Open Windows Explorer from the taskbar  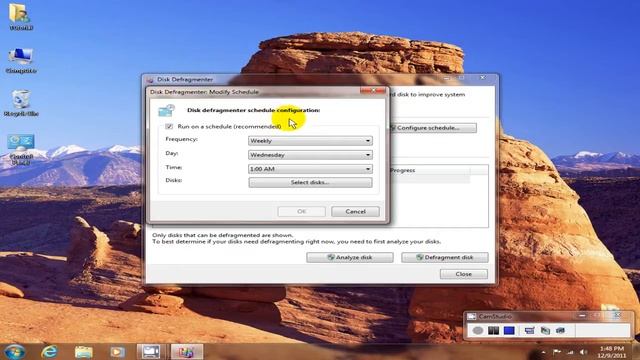[x=84, y=351]
